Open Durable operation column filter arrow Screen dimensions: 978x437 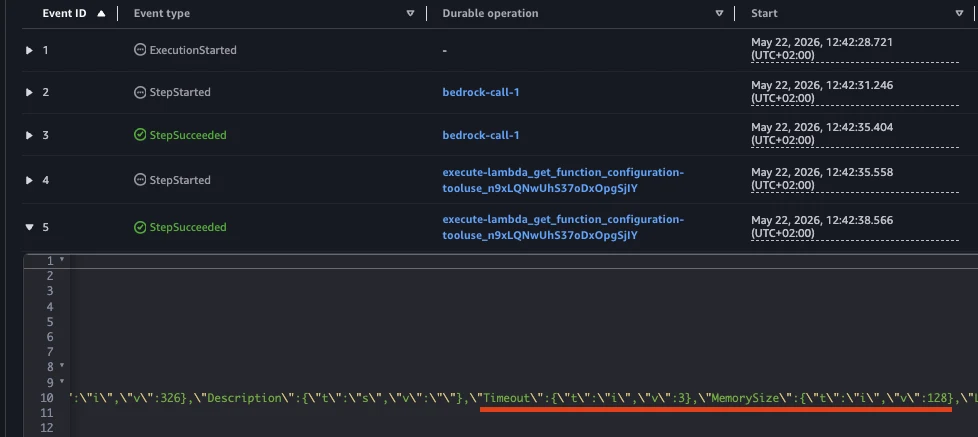tap(719, 13)
